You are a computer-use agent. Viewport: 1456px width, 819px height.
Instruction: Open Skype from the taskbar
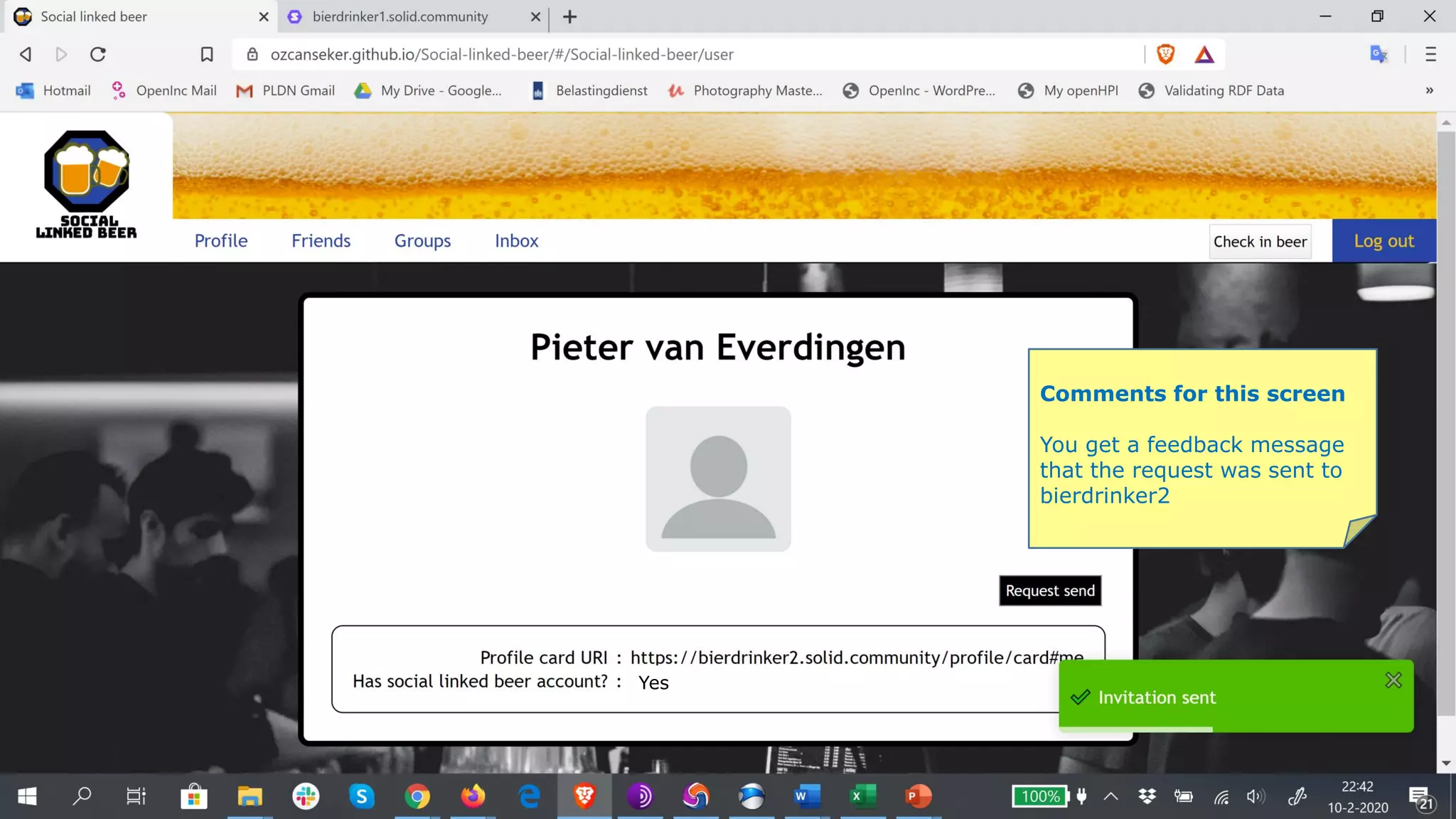click(362, 796)
